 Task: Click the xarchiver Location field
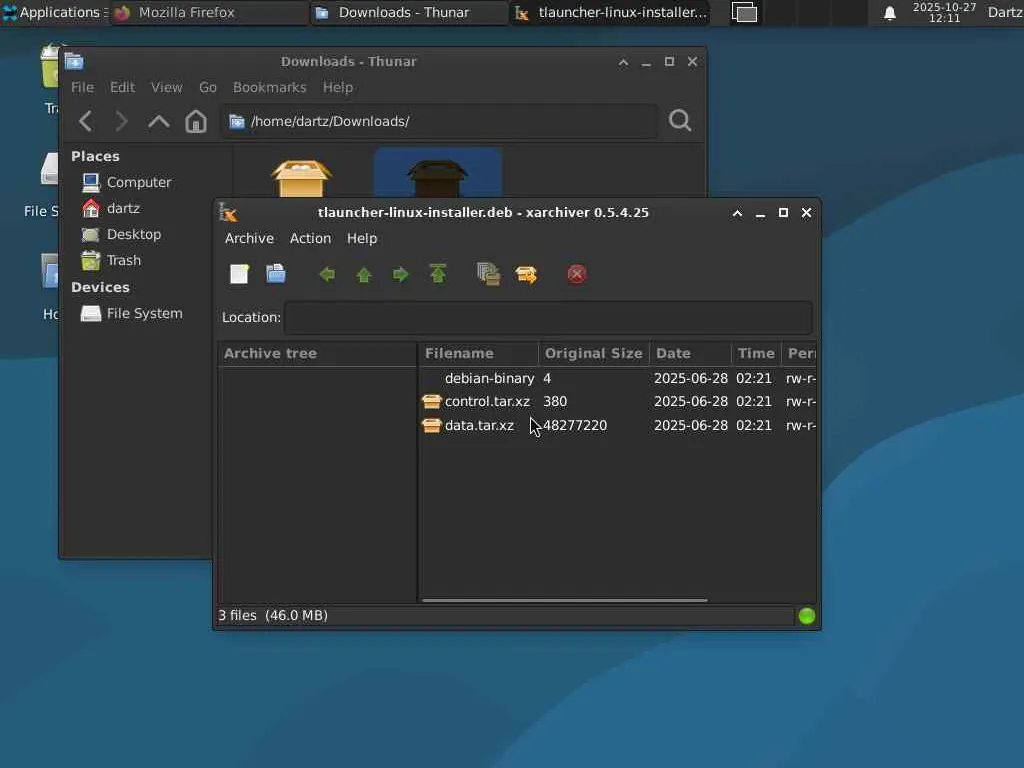click(548, 317)
